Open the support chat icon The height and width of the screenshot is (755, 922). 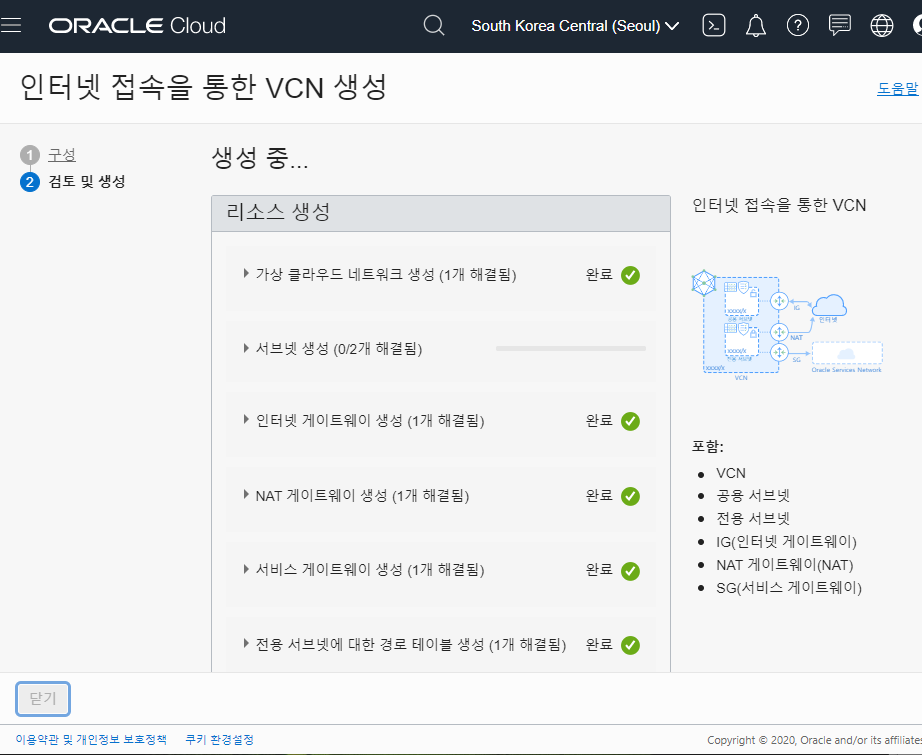(839, 25)
